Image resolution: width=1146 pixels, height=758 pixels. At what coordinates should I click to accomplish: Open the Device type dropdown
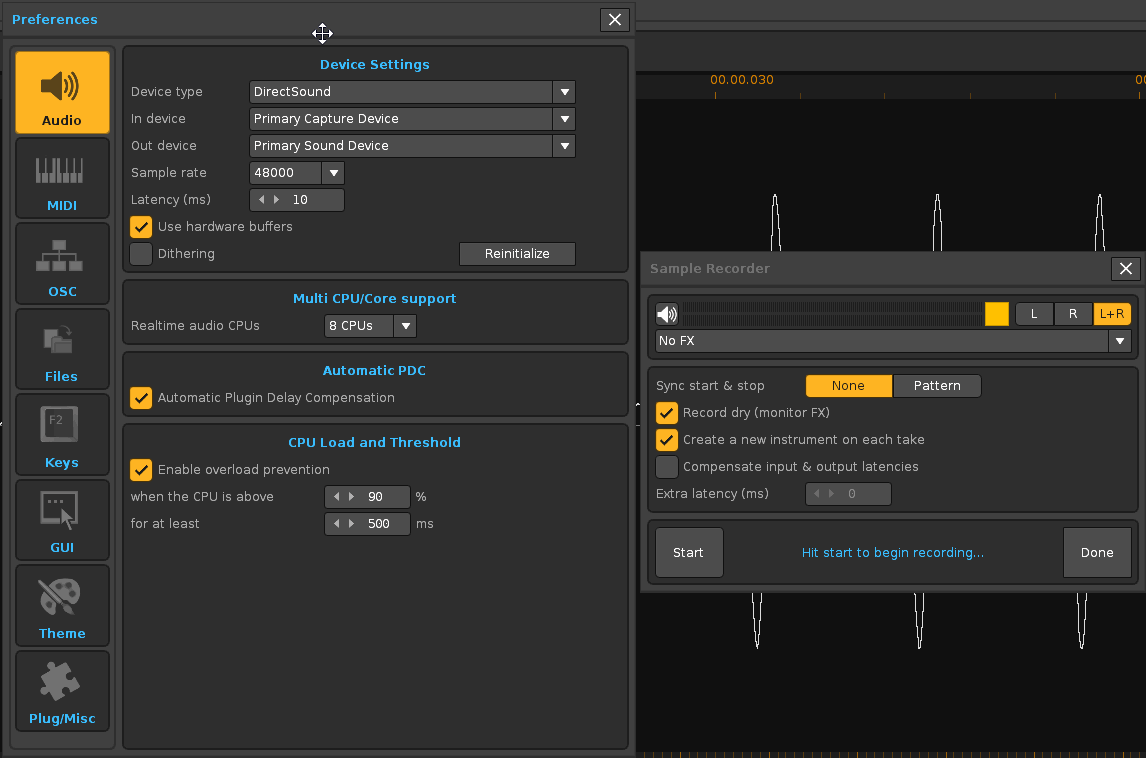[x=564, y=91]
